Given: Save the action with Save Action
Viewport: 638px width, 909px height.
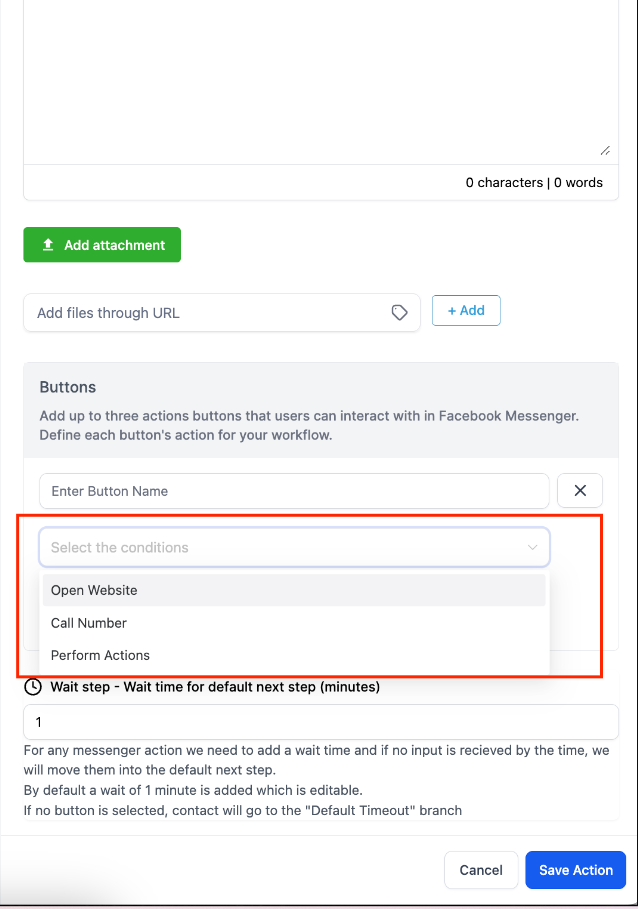Looking at the screenshot, I should [575, 870].
